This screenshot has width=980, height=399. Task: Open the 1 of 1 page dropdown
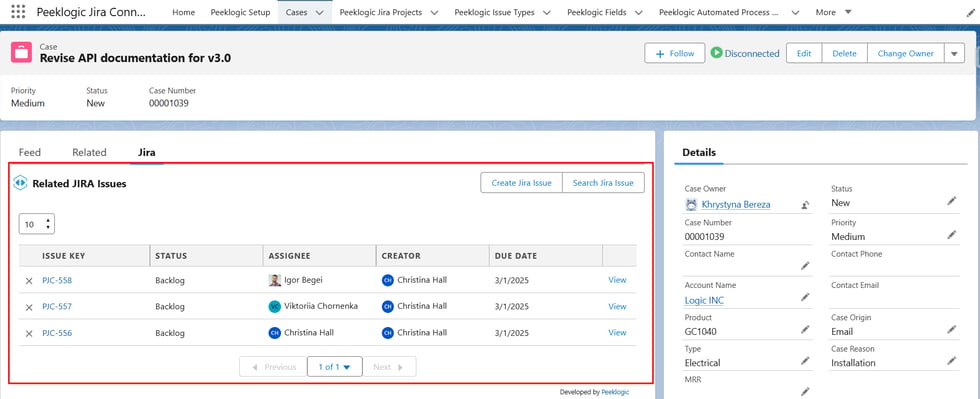click(334, 367)
